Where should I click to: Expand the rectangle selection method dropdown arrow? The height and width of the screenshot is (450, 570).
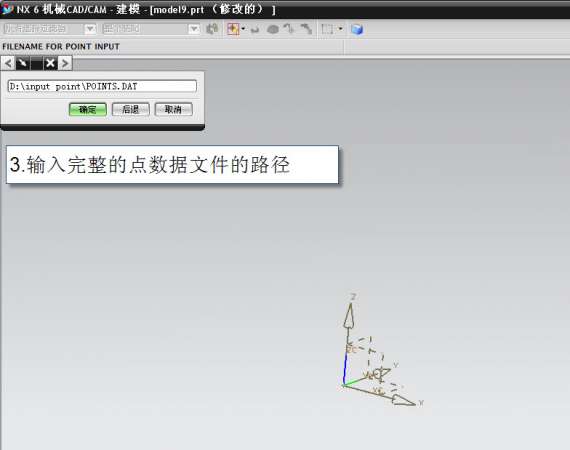coord(341,29)
